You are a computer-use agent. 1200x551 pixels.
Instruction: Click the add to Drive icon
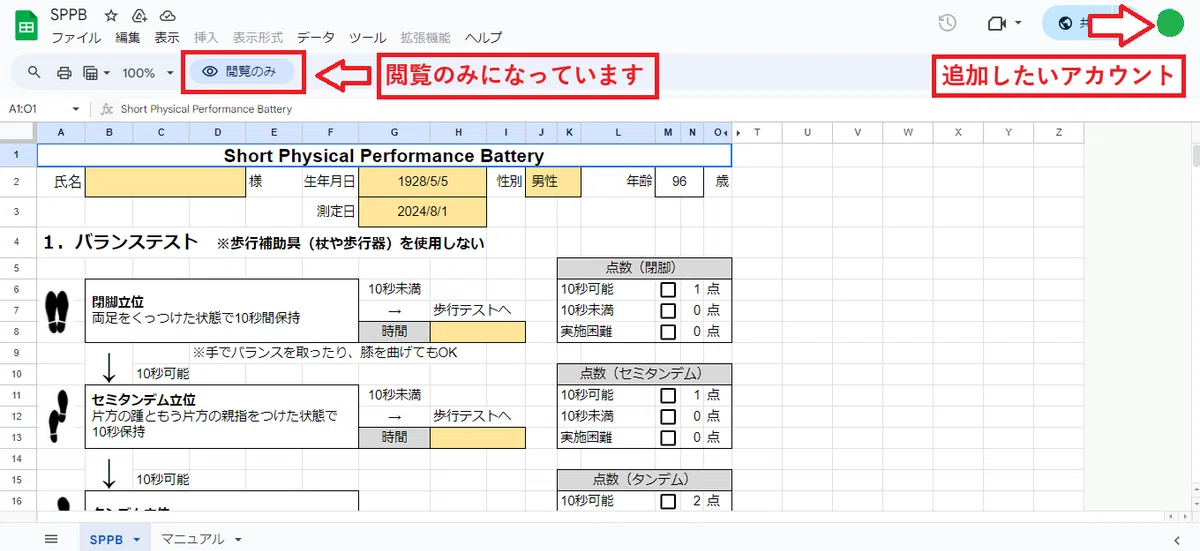click(x=139, y=17)
